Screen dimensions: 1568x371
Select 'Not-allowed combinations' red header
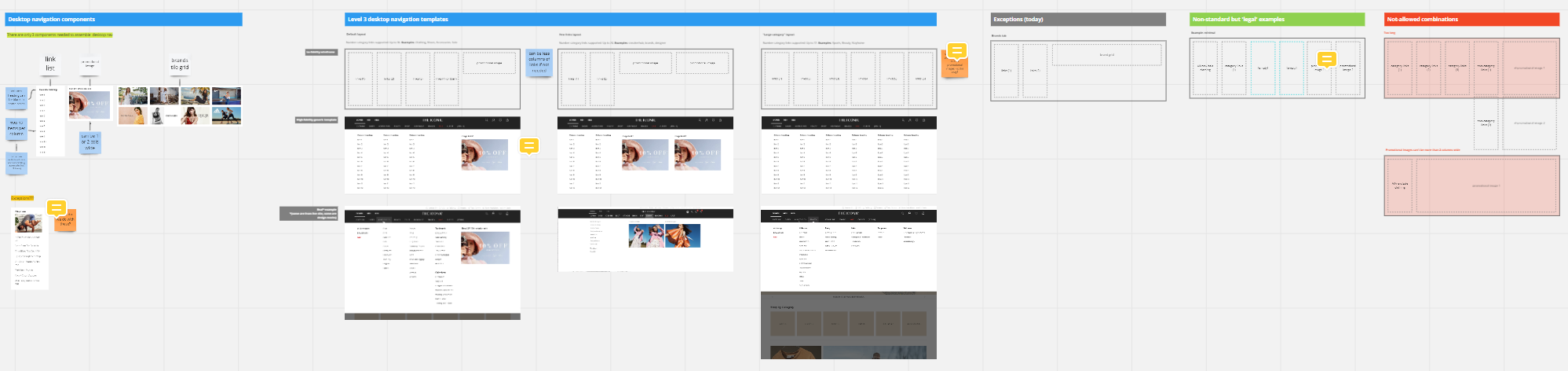(x=1471, y=19)
